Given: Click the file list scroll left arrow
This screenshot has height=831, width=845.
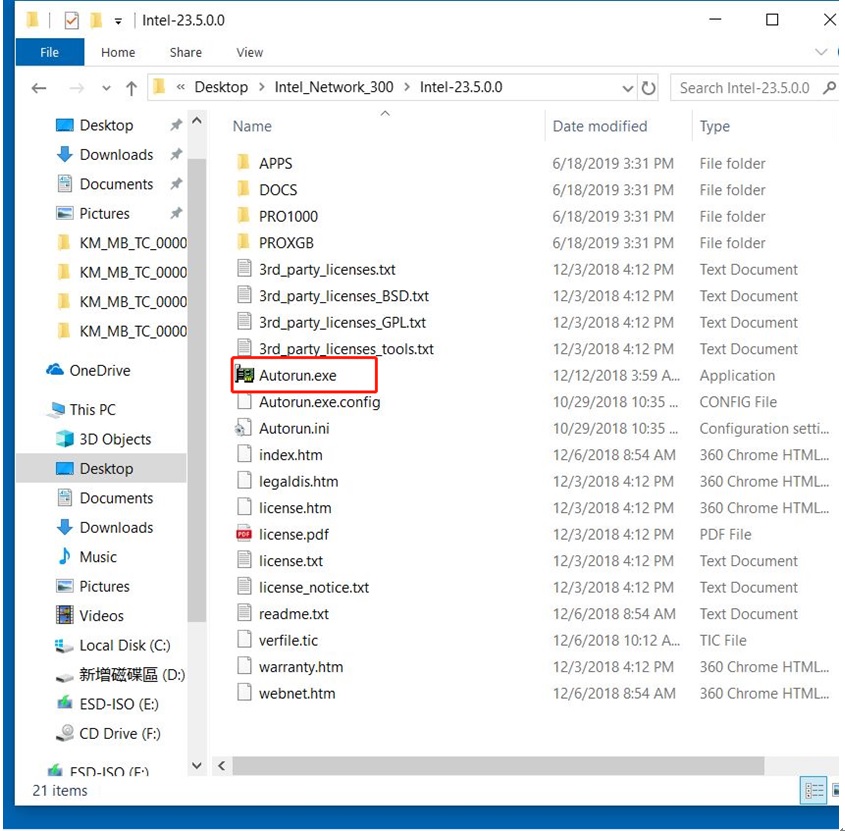Looking at the screenshot, I should [x=221, y=765].
